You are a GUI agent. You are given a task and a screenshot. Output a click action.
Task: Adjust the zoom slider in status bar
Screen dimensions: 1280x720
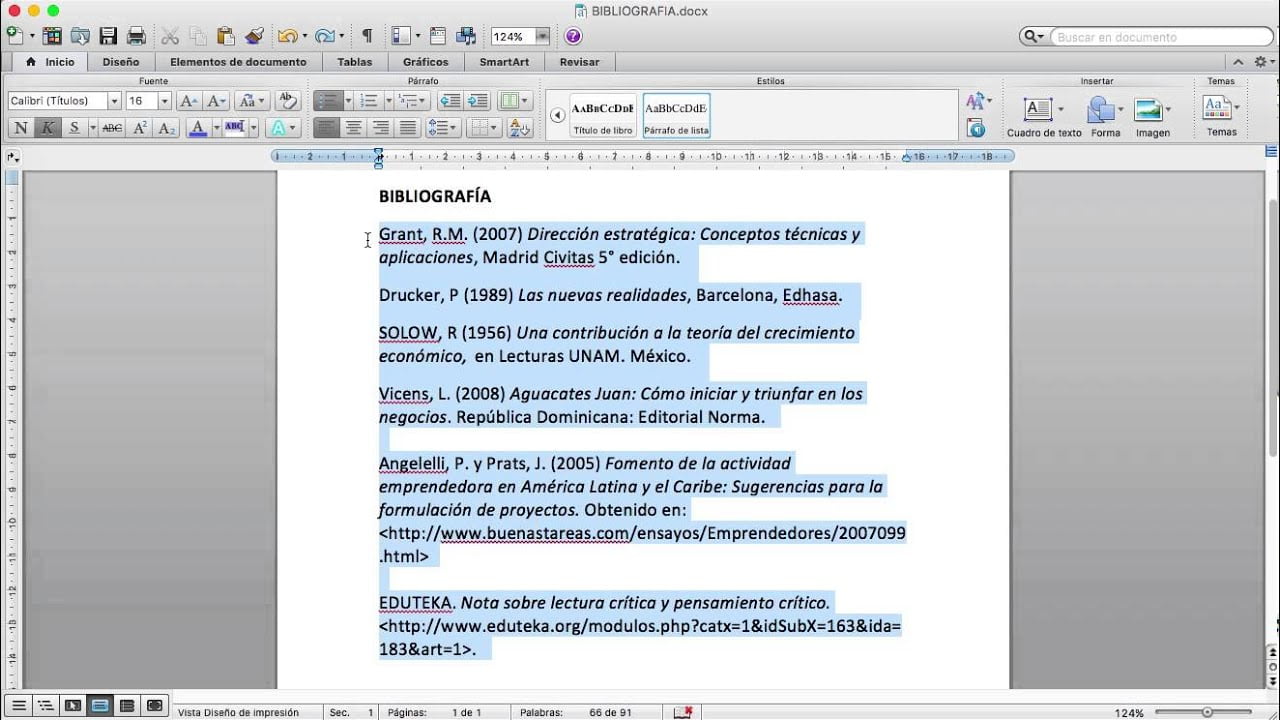pyautogui.click(x=1207, y=712)
